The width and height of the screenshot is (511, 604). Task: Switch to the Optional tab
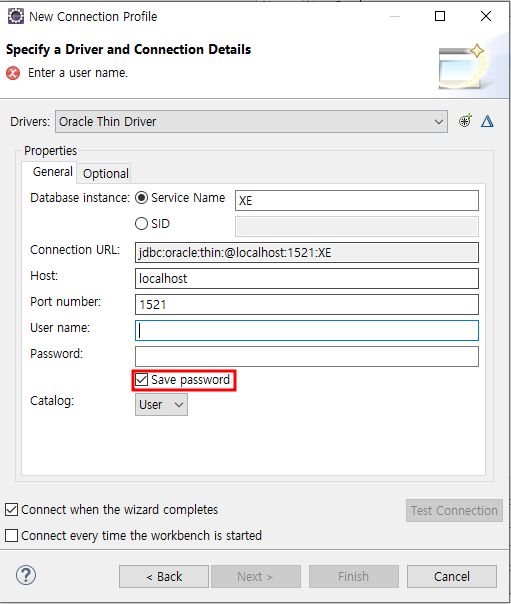tap(106, 174)
